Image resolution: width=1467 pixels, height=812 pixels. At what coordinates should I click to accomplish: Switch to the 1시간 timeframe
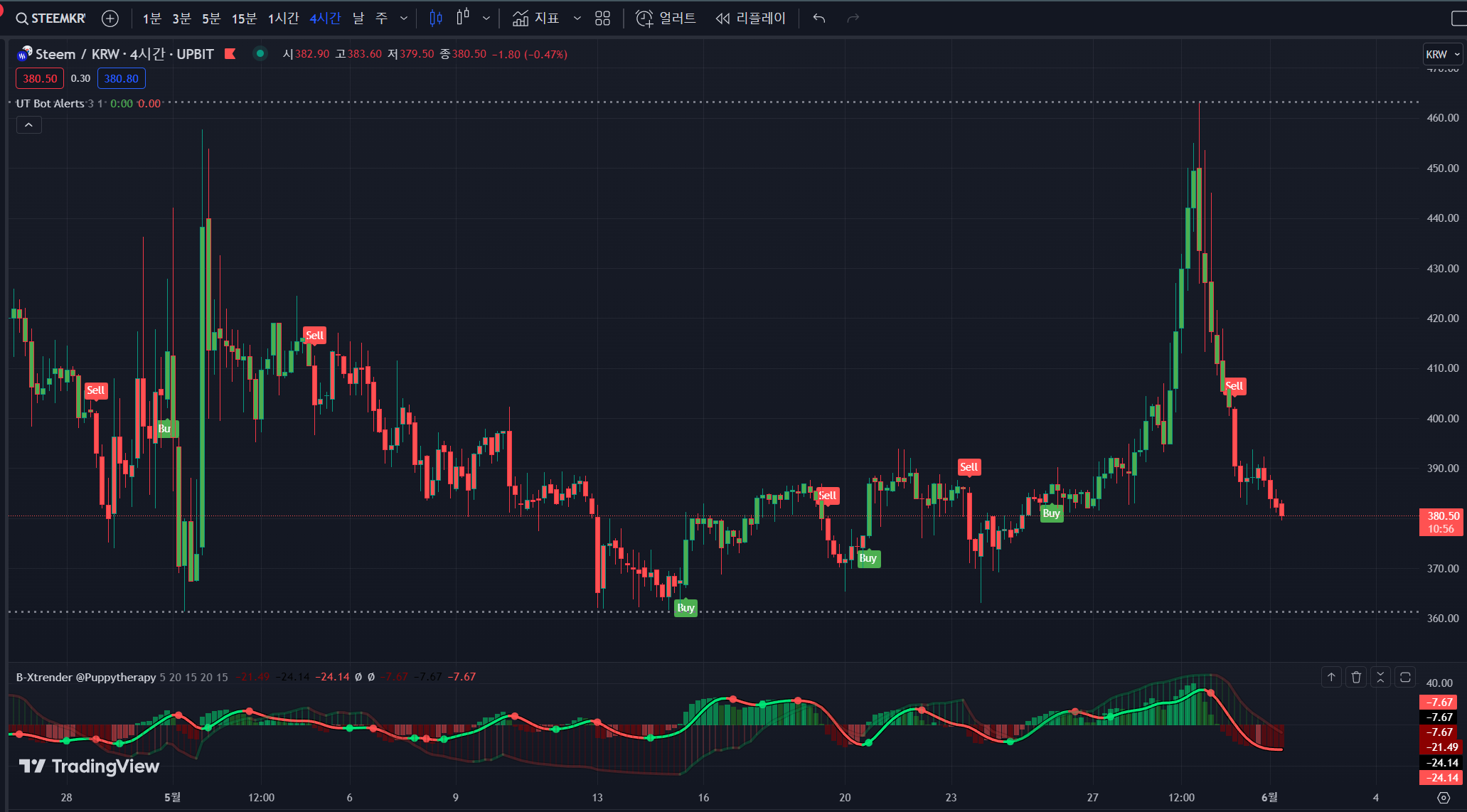click(x=283, y=18)
